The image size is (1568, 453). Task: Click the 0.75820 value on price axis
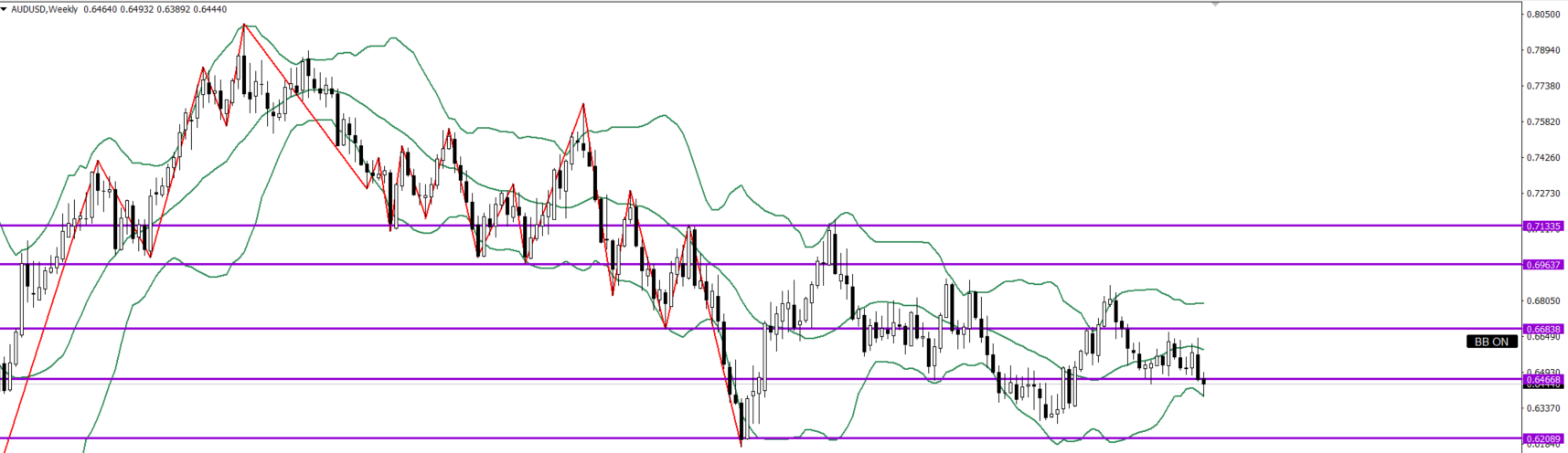(1543, 121)
